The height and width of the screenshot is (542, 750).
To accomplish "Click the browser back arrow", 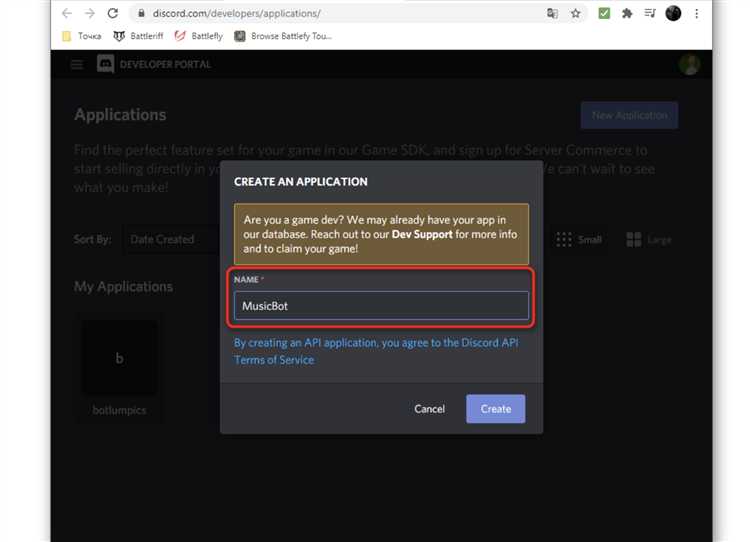I will 67,13.
